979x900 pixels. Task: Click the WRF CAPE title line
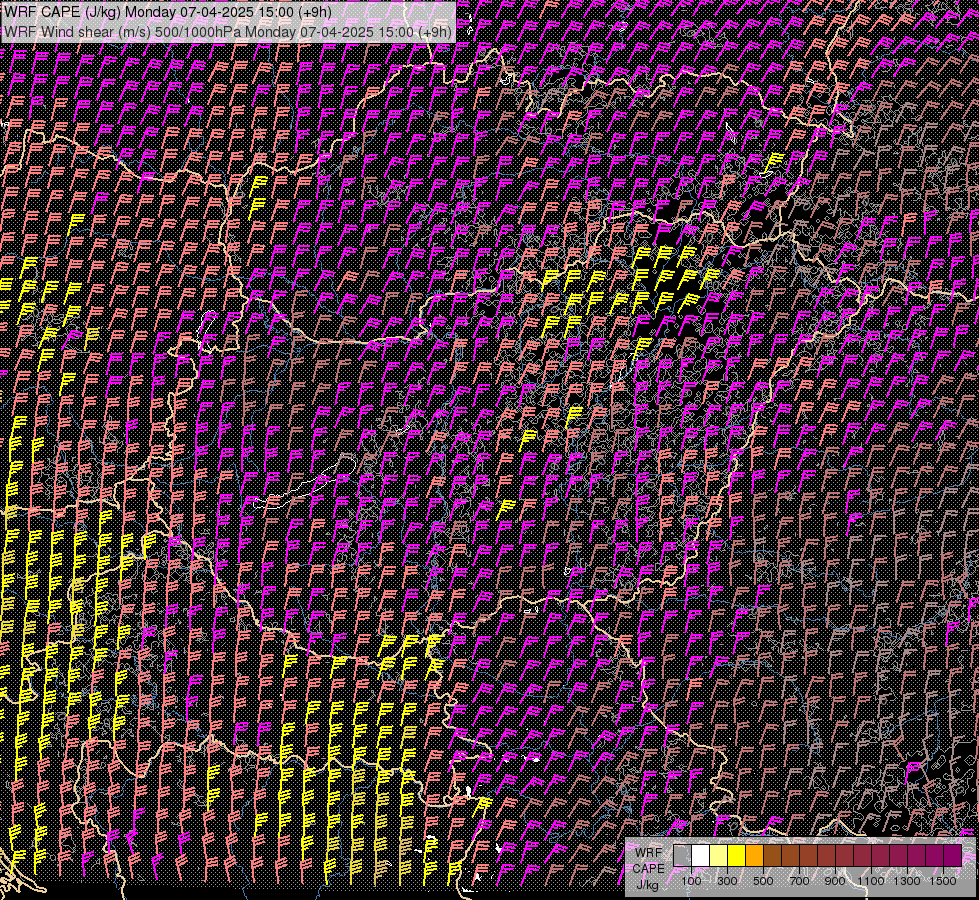pos(167,12)
